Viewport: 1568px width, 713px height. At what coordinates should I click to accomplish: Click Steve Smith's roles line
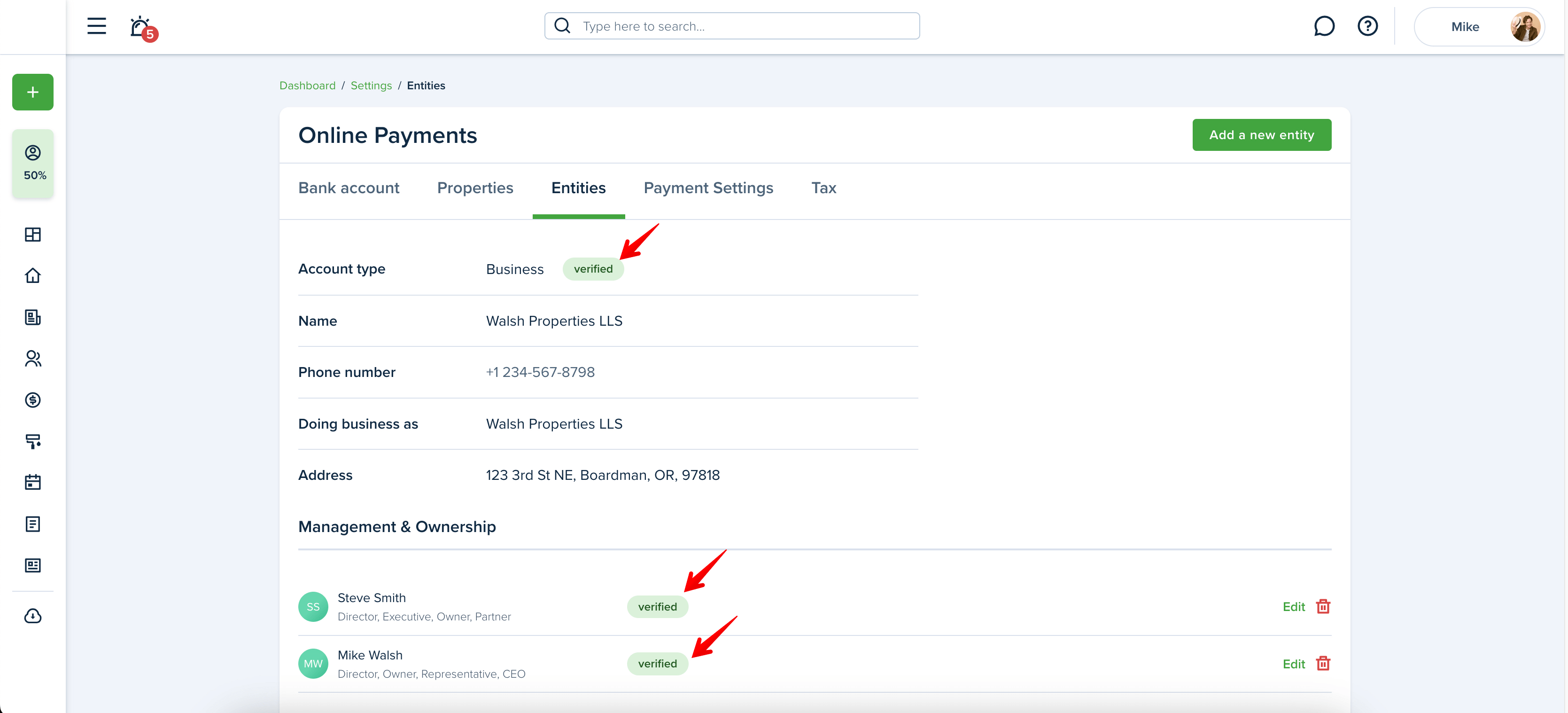point(424,617)
